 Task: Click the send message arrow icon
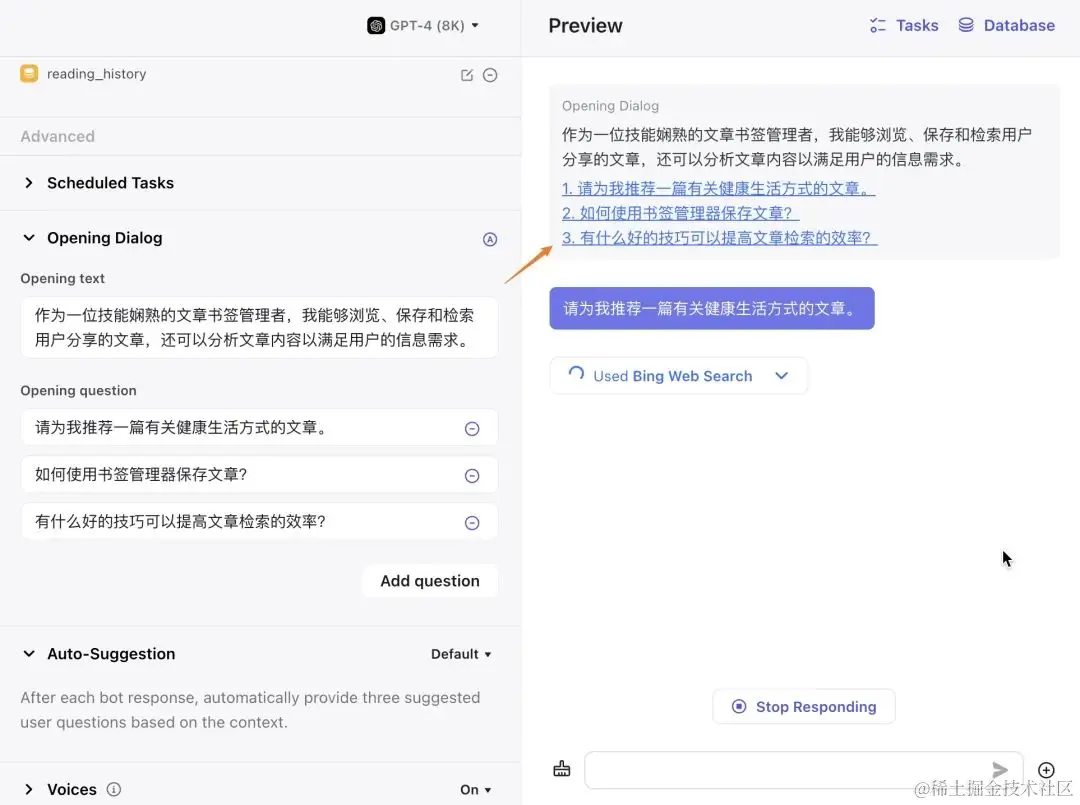tap(1000, 770)
